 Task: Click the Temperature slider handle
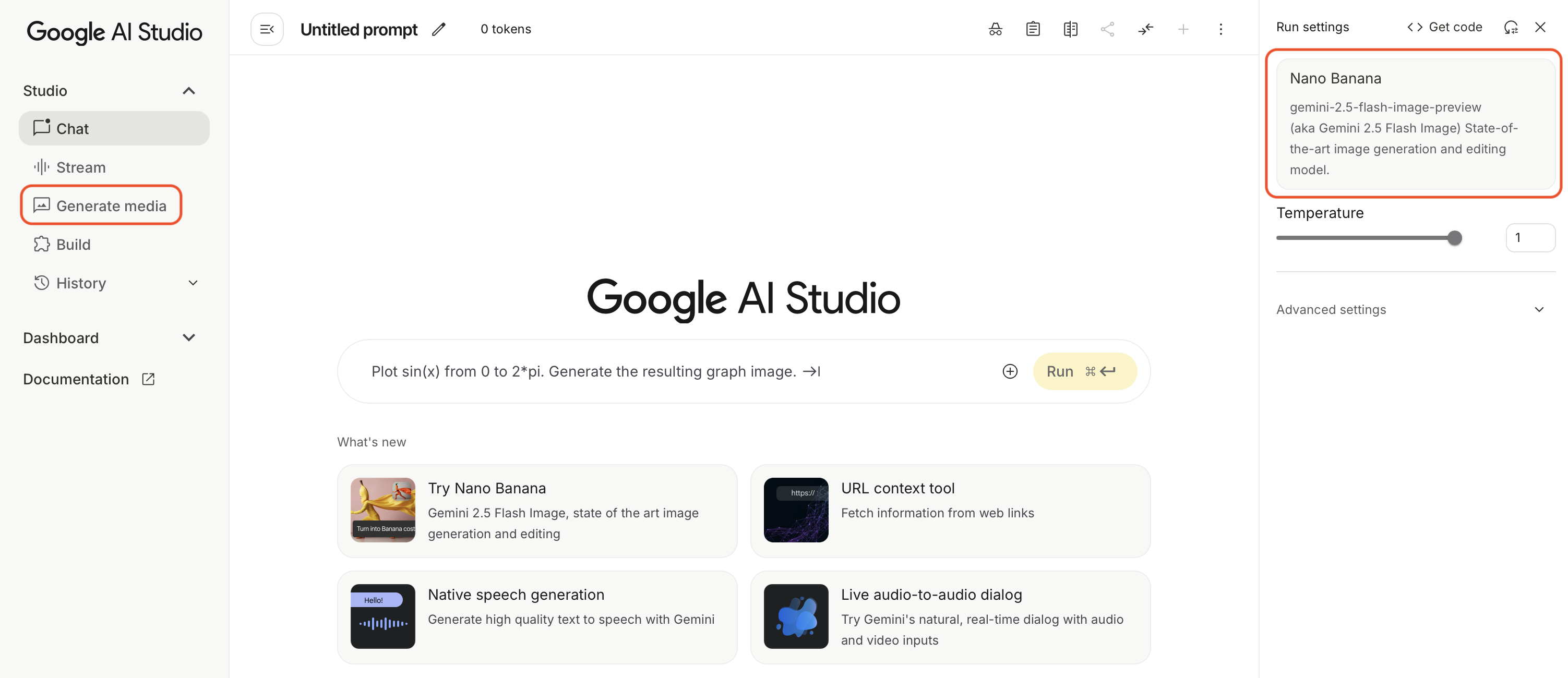[1454, 238]
